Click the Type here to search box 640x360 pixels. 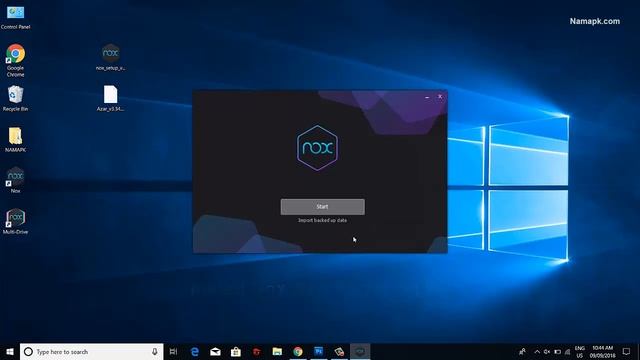(x=91, y=351)
